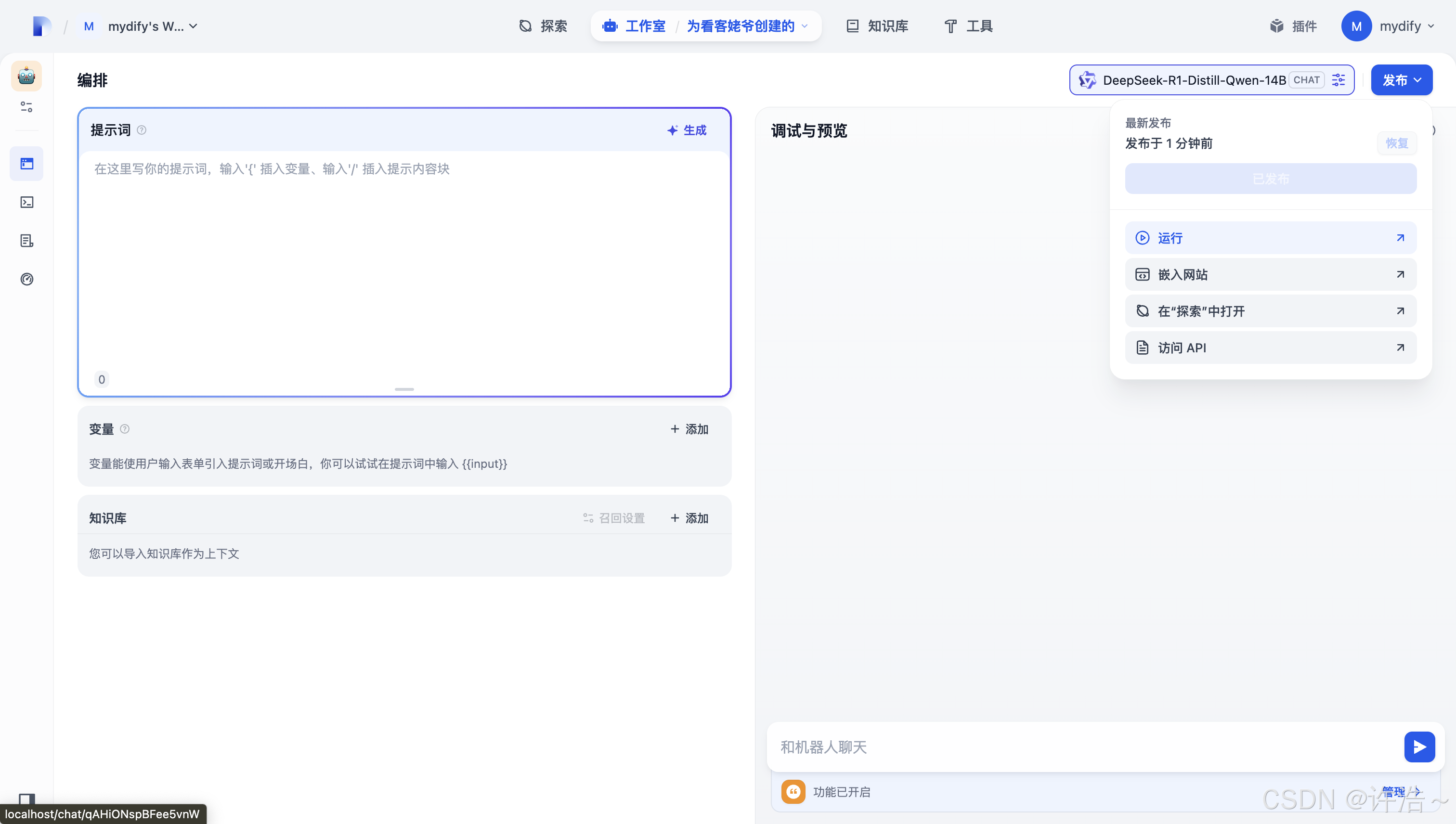Expand the 发布 publish dropdown

[x=1401, y=80]
